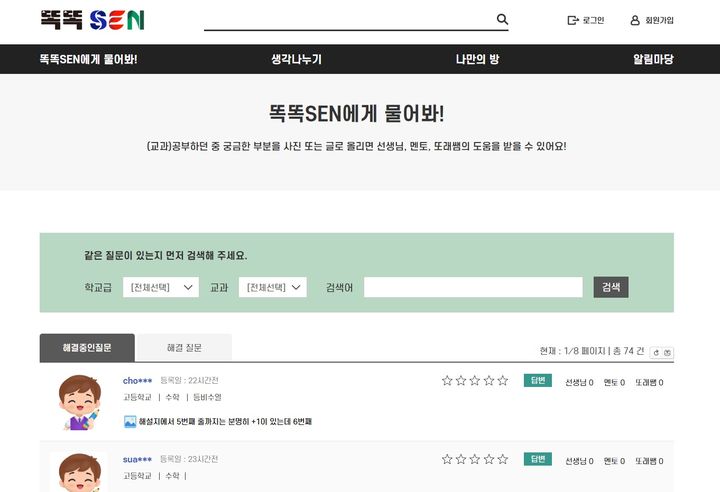Click the first rating star on sua*** row
This screenshot has height=492, width=720.
click(447, 459)
